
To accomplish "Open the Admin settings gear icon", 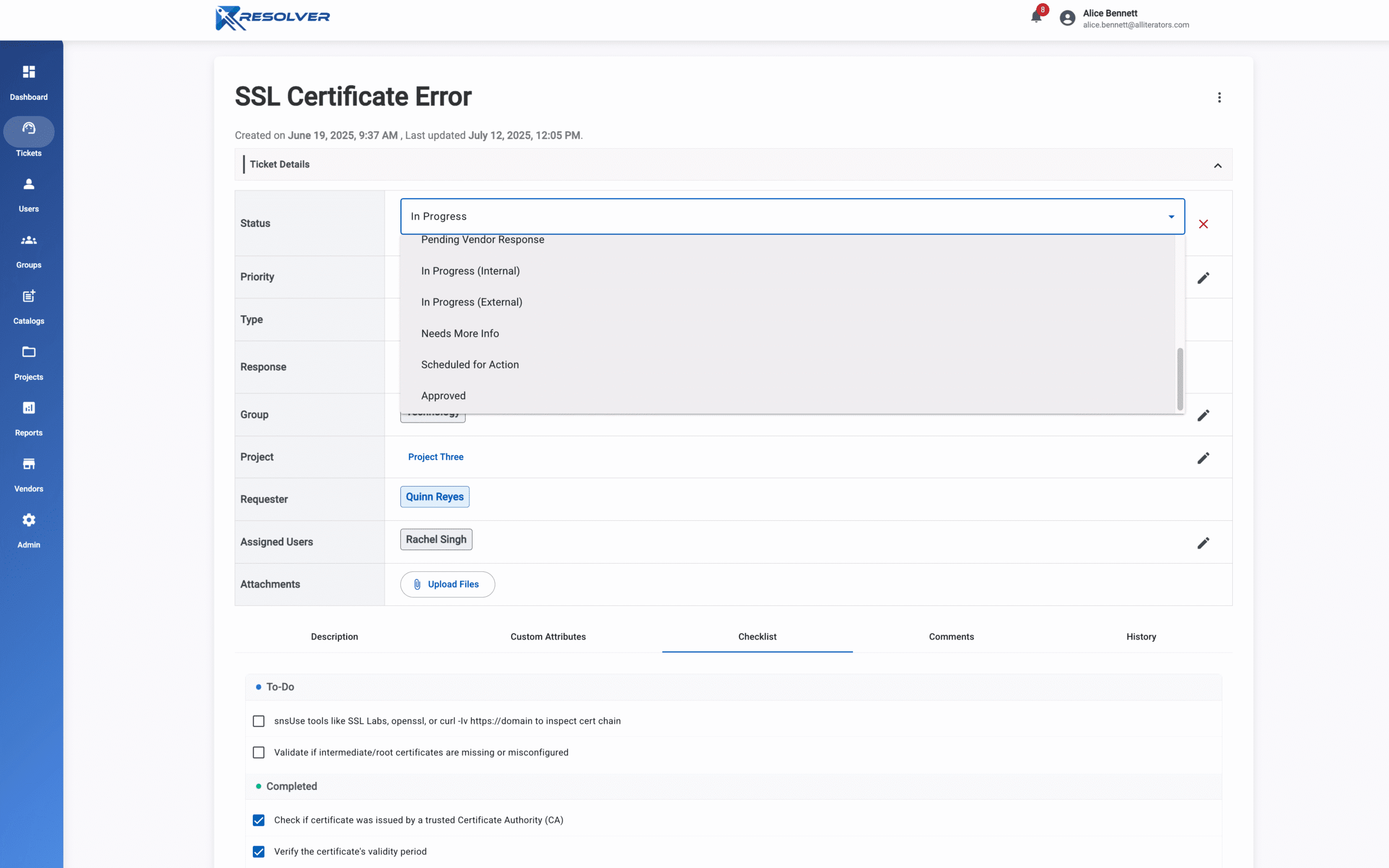I will pyautogui.click(x=29, y=520).
